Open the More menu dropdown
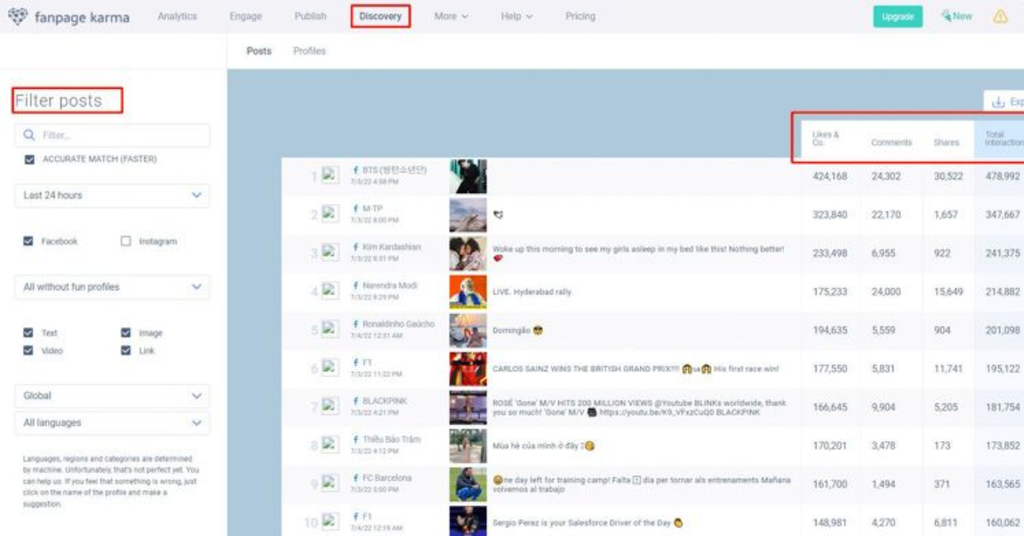The height and width of the screenshot is (536, 1024). [451, 16]
